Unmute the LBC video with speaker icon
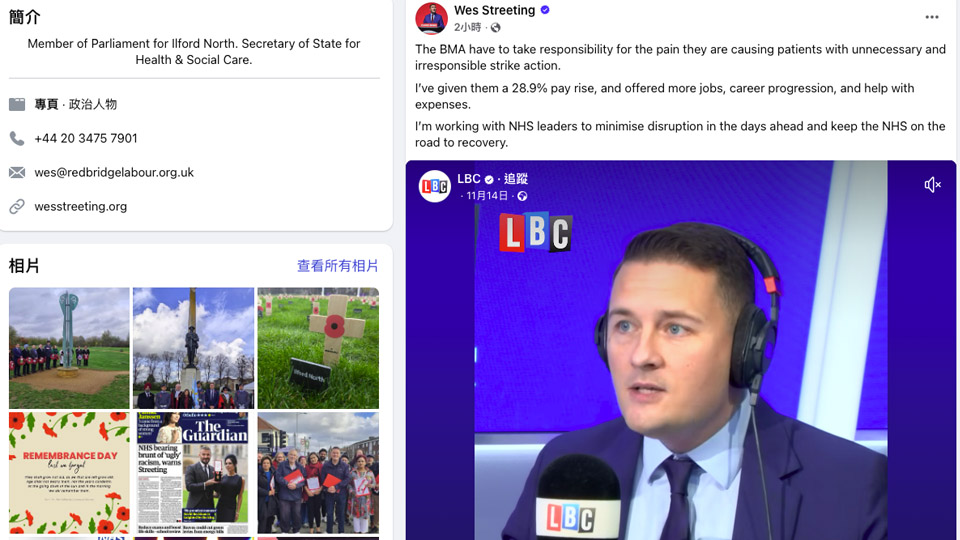This screenshot has height=540, width=960. point(932,184)
